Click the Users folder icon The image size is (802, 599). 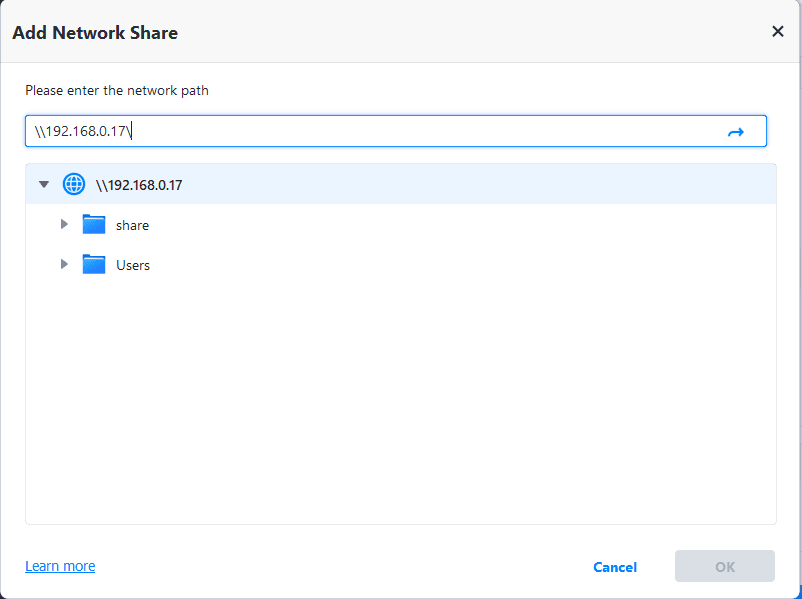click(94, 264)
